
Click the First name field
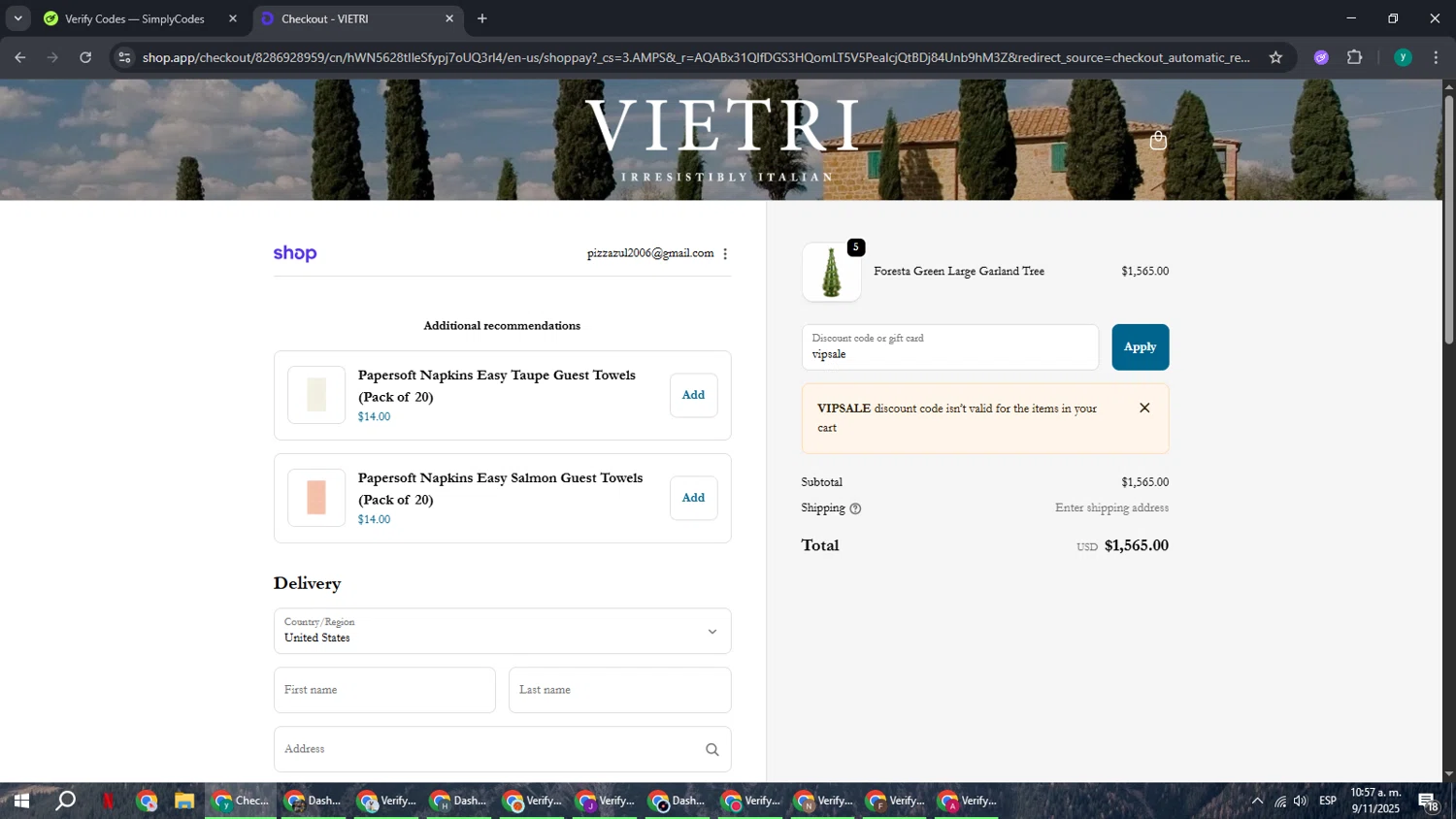384,690
